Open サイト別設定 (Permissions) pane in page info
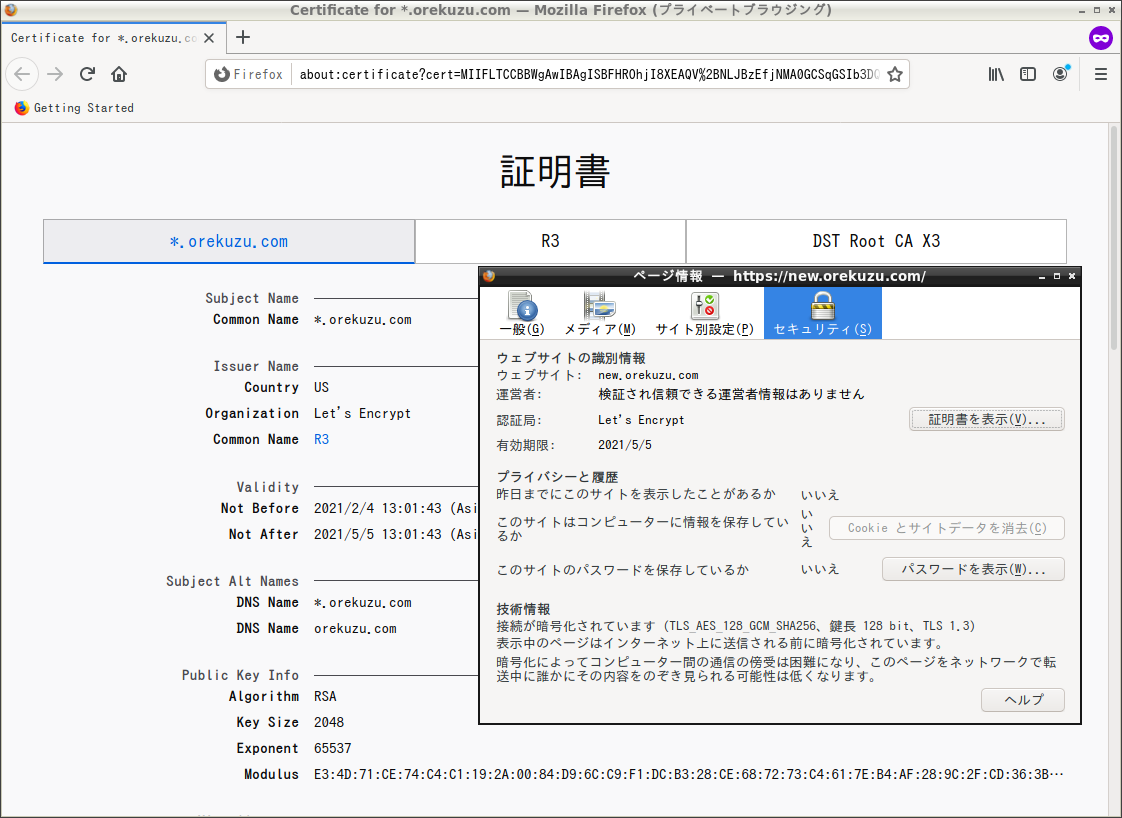 (705, 313)
